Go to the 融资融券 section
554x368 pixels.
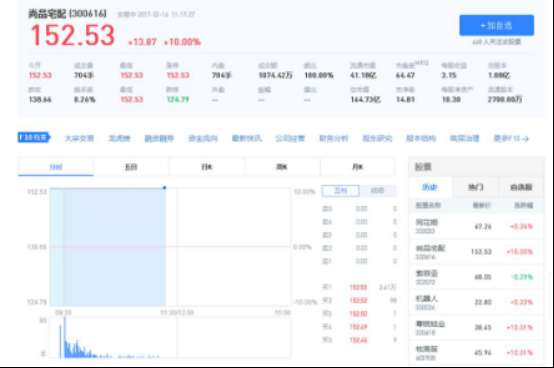point(159,138)
